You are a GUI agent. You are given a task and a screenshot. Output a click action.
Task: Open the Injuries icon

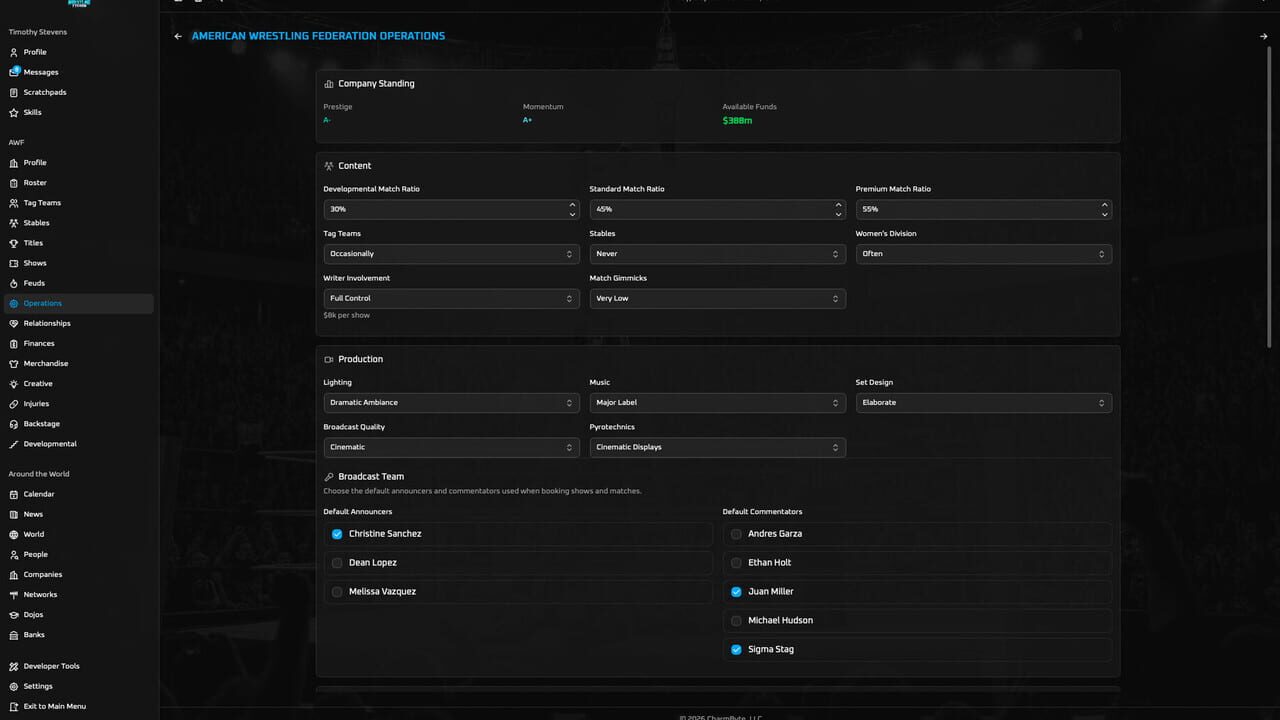pyautogui.click(x=14, y=404)
